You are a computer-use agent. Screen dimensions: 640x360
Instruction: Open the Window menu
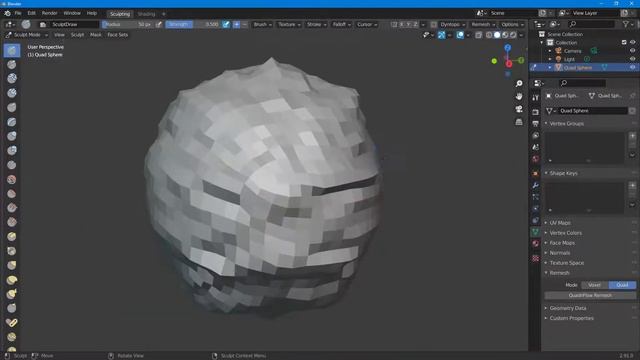click(72, 13)
